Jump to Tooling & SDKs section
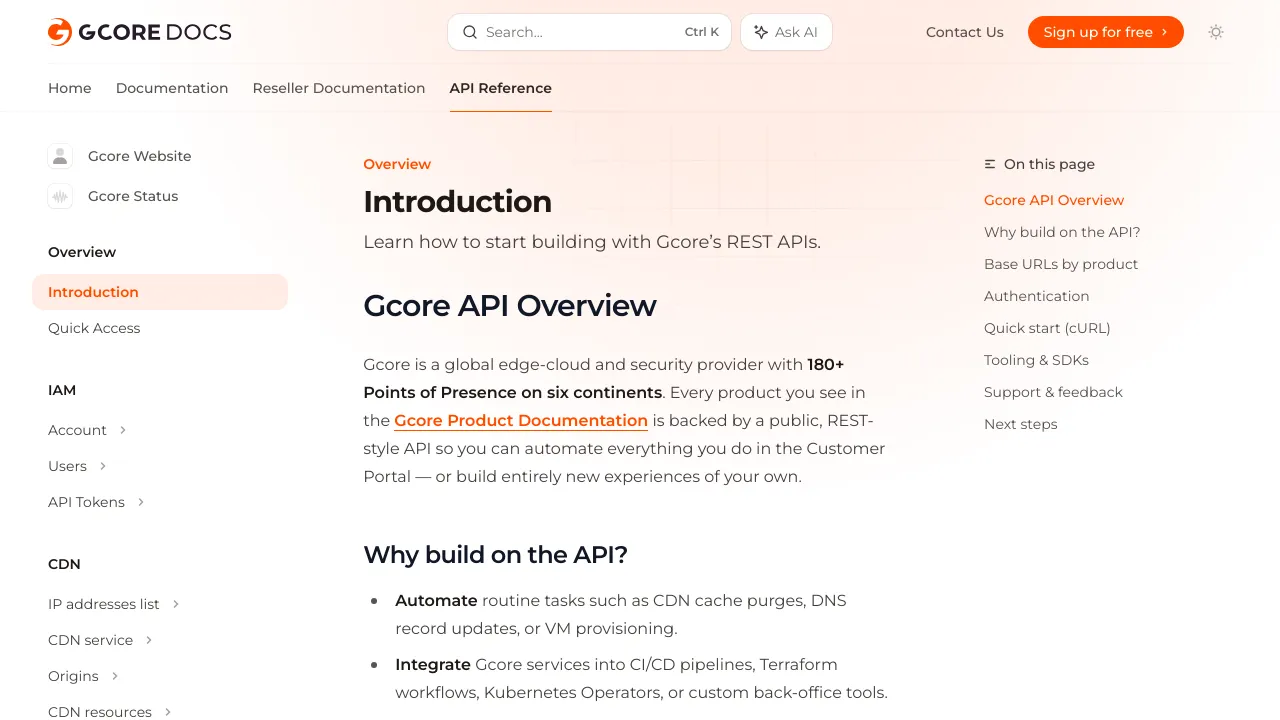Screen dimensions: 1280x720 pos(1036,360)
